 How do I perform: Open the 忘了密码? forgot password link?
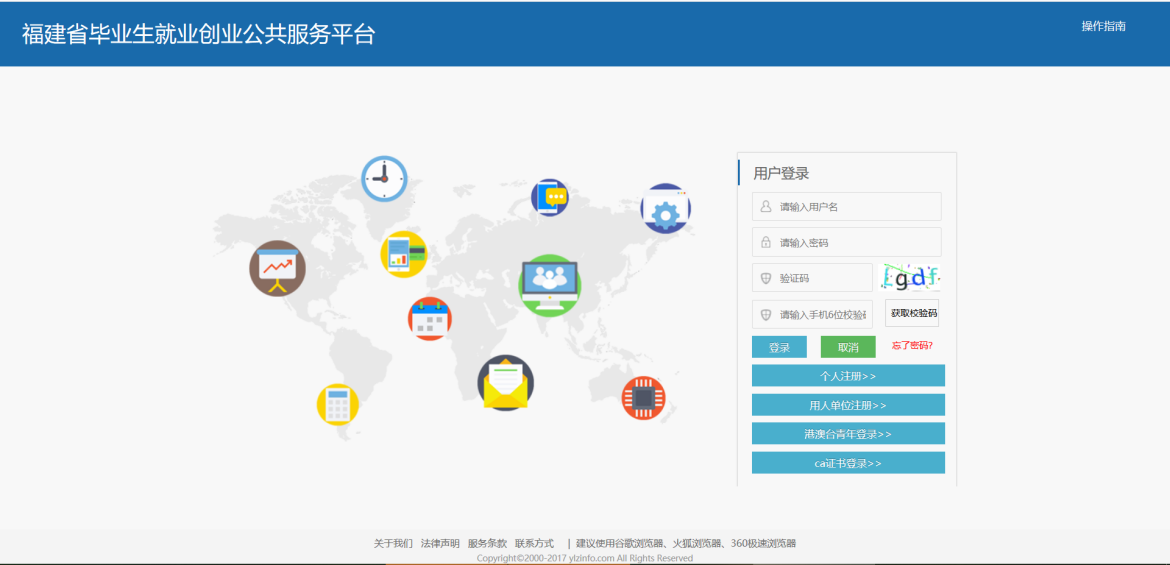point(912,346)
